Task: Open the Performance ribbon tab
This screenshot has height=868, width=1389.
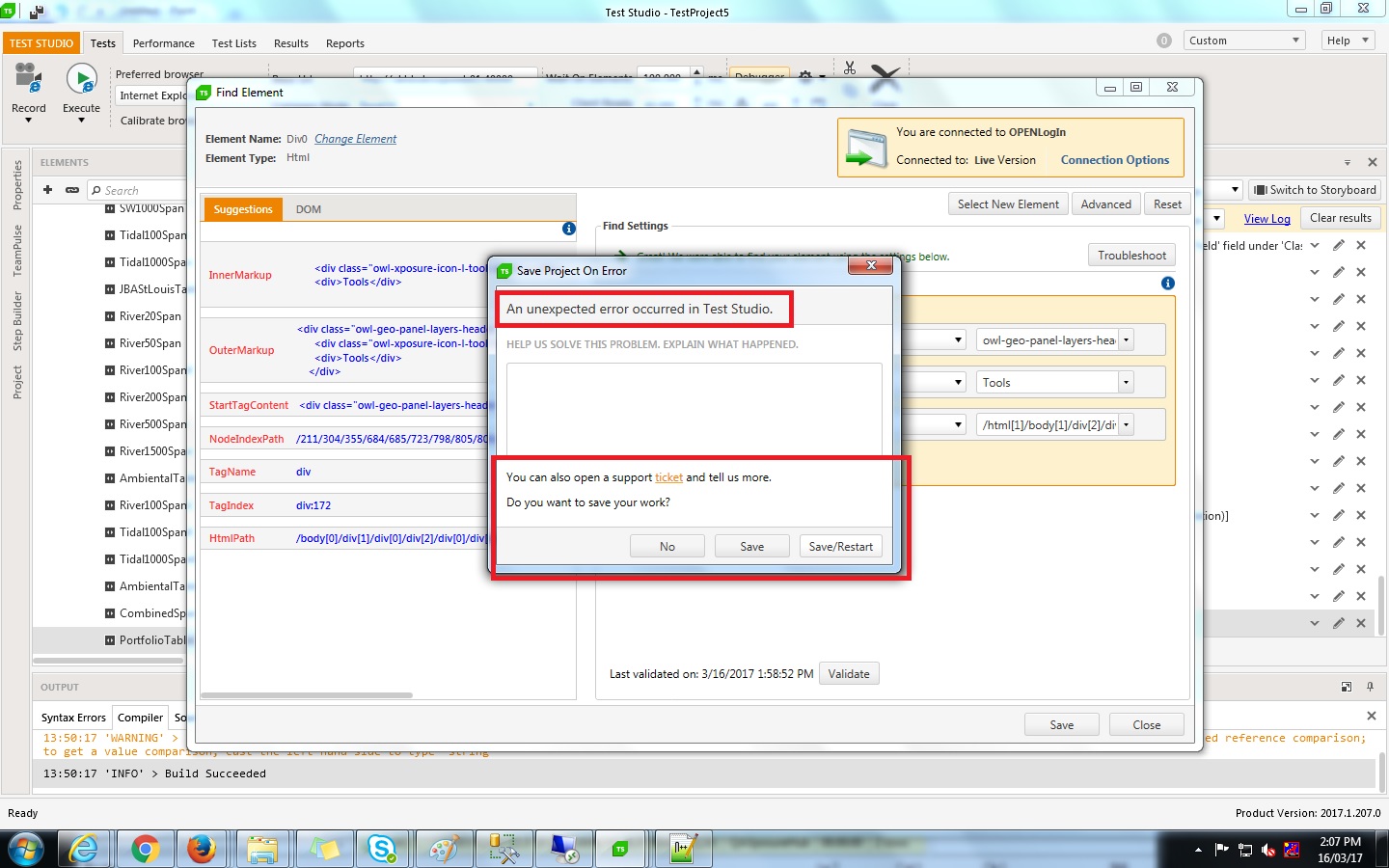Action: click(x=163, y=43)
